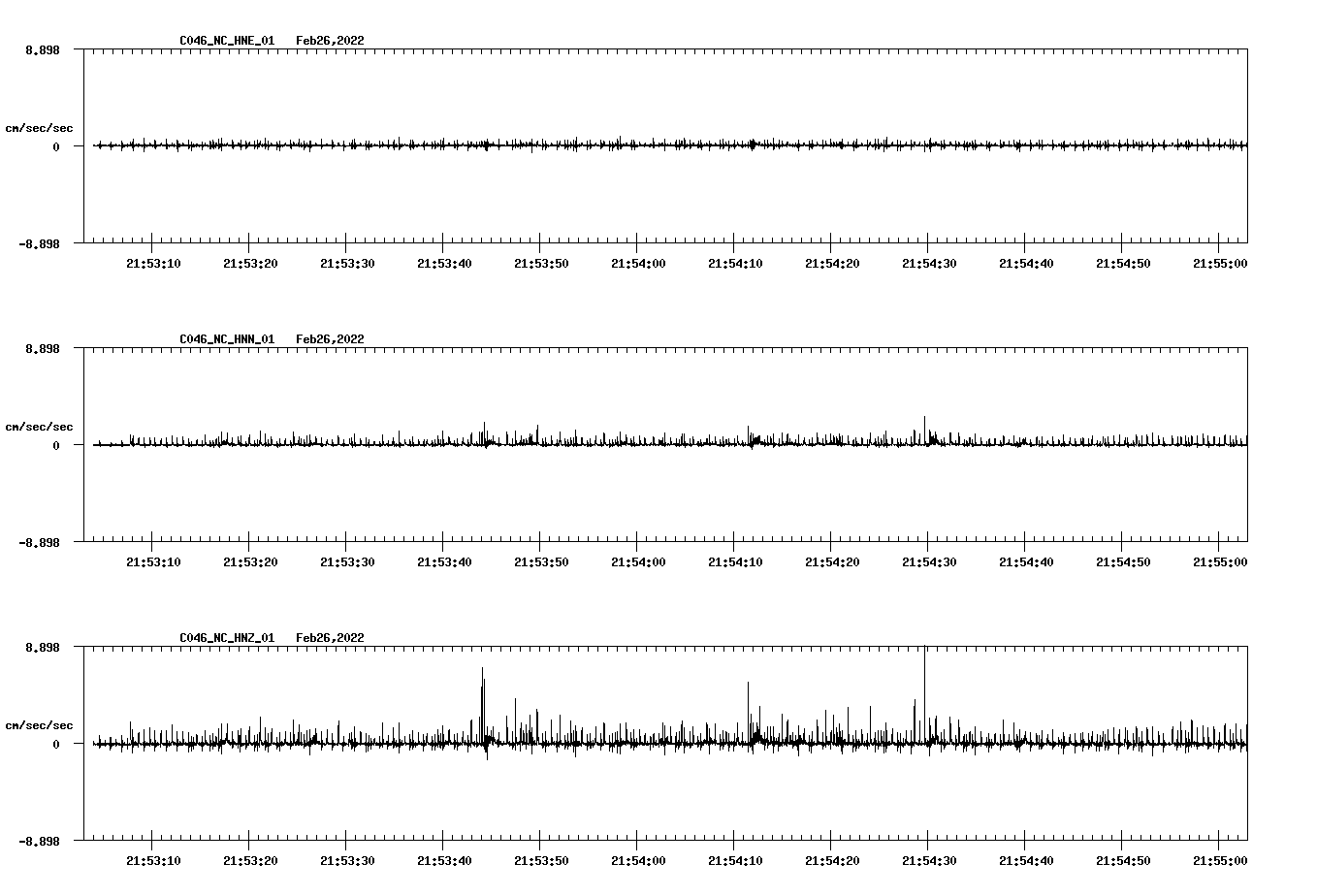Image resolution: width=1317 pixels, height=896 pixels.
Task: Select the cm/sec/sec unit label on the HNN plot
Action: click(x=39, y=427)
